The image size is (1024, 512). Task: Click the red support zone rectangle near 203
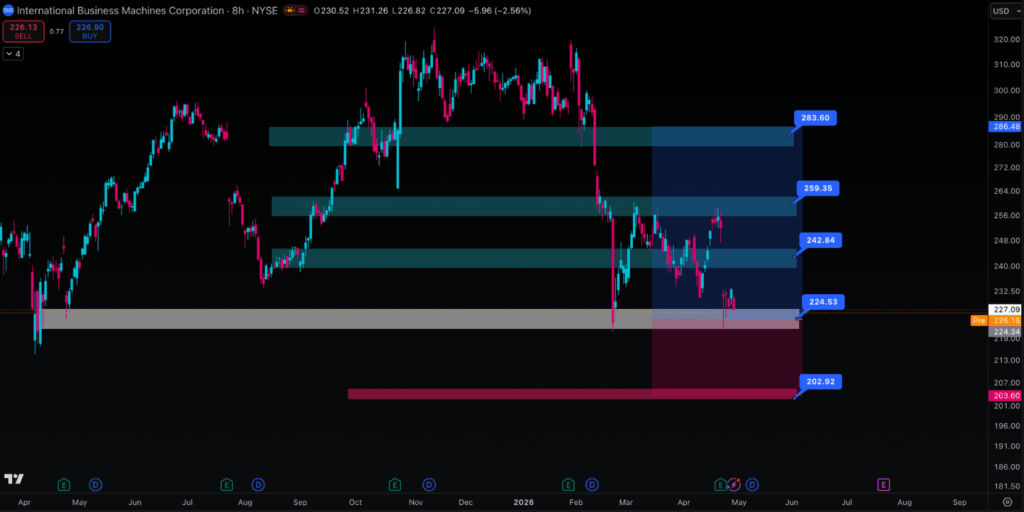point(500,394)
